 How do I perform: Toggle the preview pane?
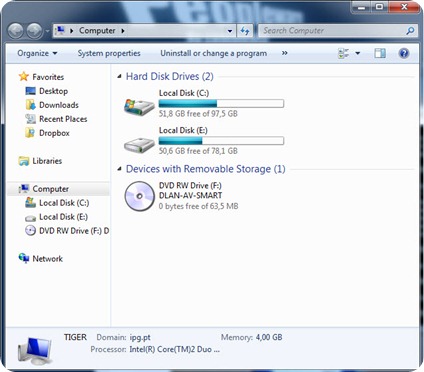coord(380,53)
